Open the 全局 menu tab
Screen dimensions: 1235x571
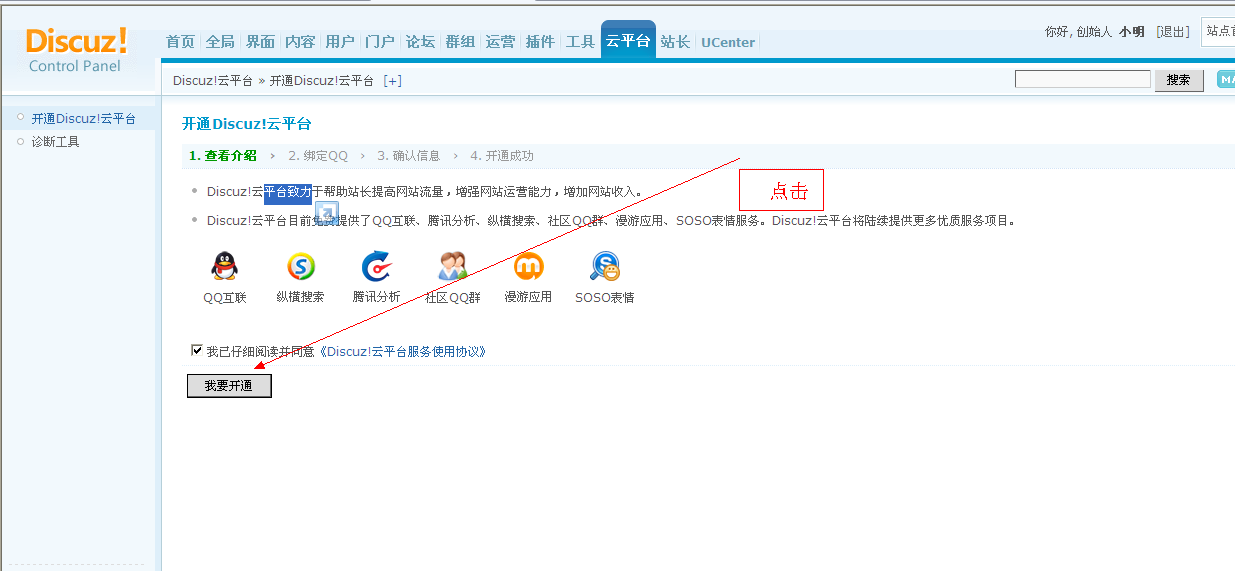[220, 42]
